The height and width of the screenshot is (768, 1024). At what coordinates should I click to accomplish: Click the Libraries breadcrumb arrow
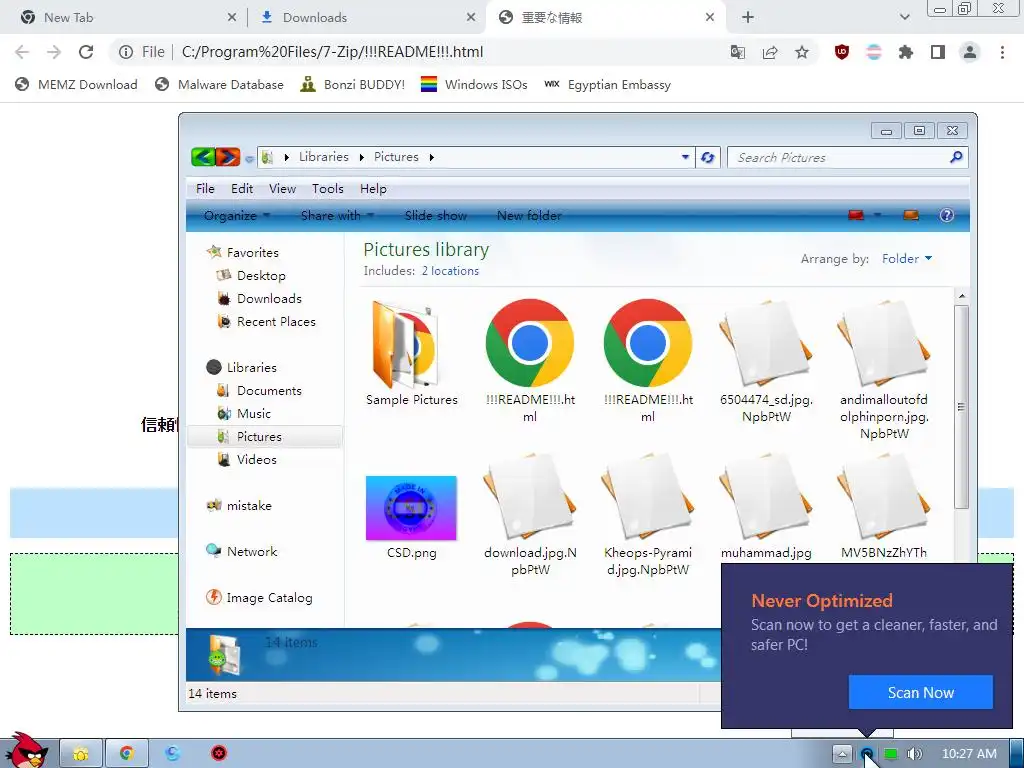362,157
